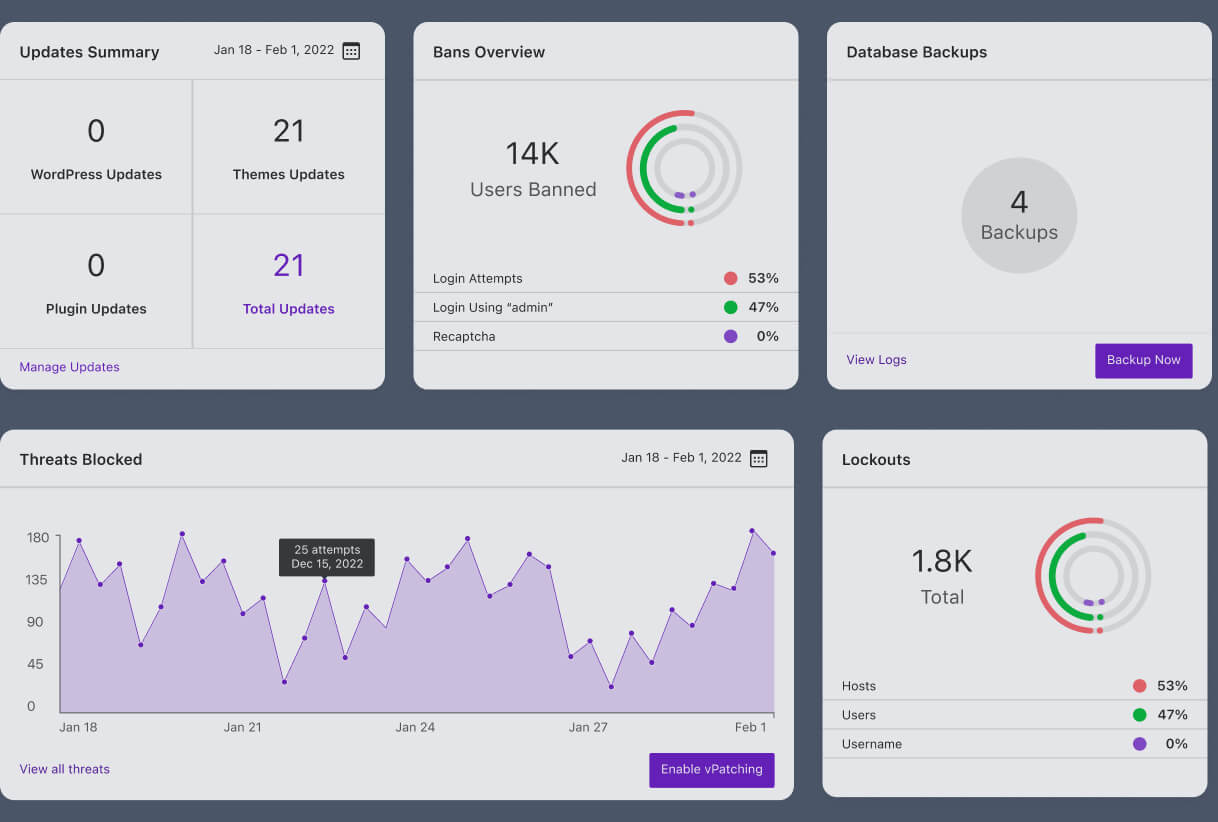The height and width of the screenshot is (822, 1218).
Task: Click the View Logs link
Action: click(876, 360)
